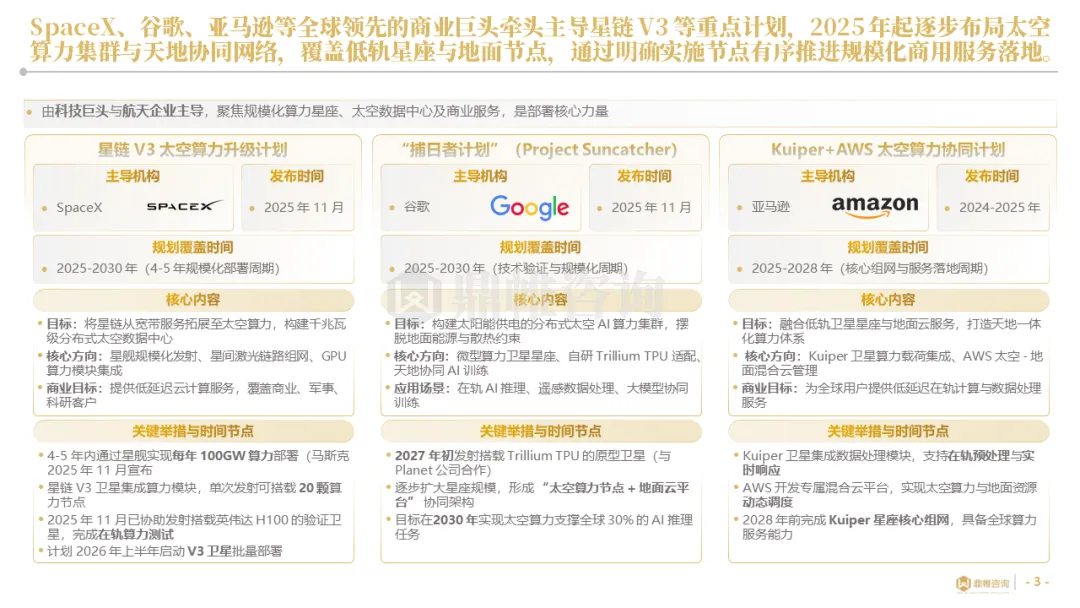This screenshot has height=608, width=1080.
Task: Click '2025-2030 年 (技术验证与规模化周期)'
Action: click(516, 268)
